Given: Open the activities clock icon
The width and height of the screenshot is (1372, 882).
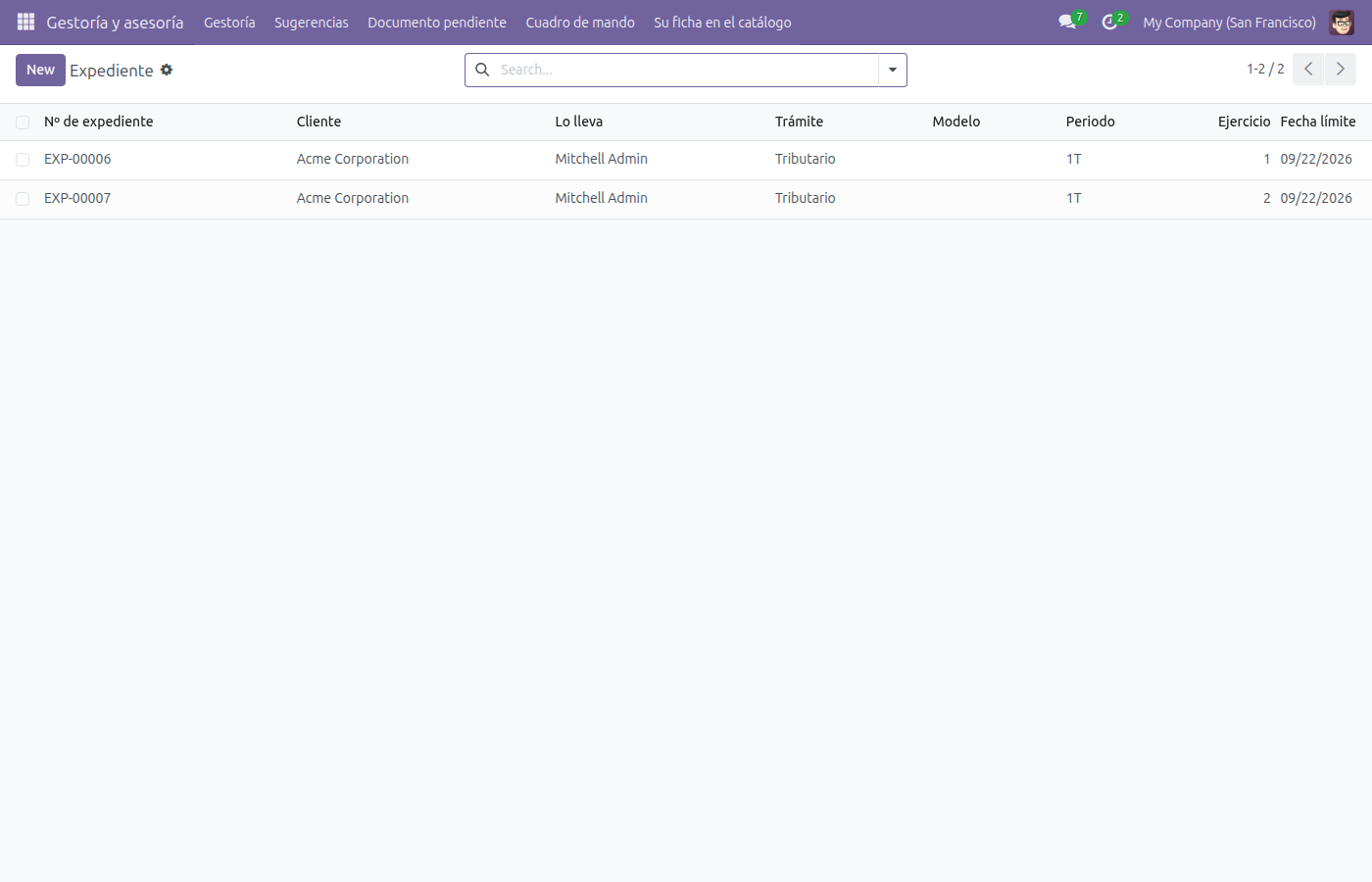Looking at the screenshot, I should (1109, 22).
